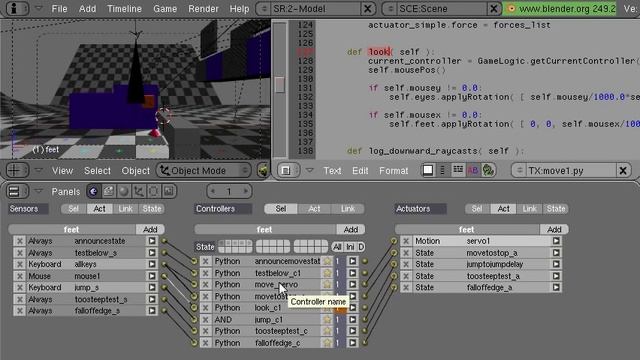Open the Render menu
This screenshot has width=640, height=360.
[203, 9]
